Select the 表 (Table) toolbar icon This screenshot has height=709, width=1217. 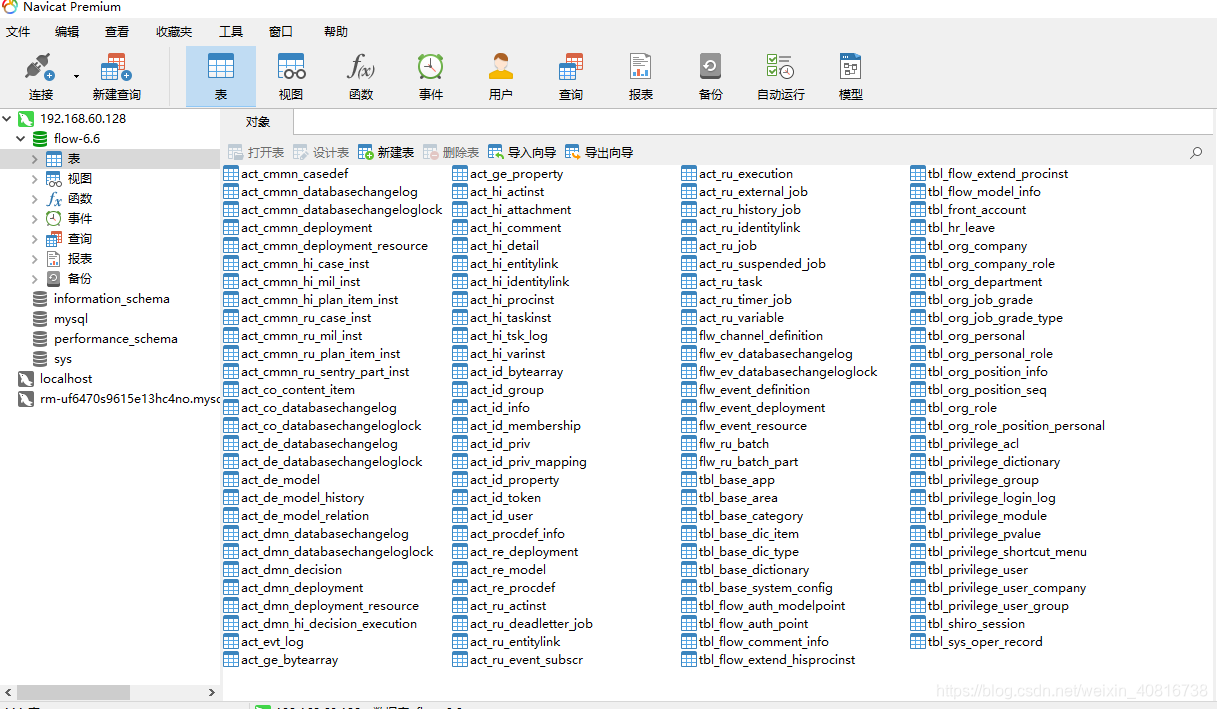click(x=221, y=77)
